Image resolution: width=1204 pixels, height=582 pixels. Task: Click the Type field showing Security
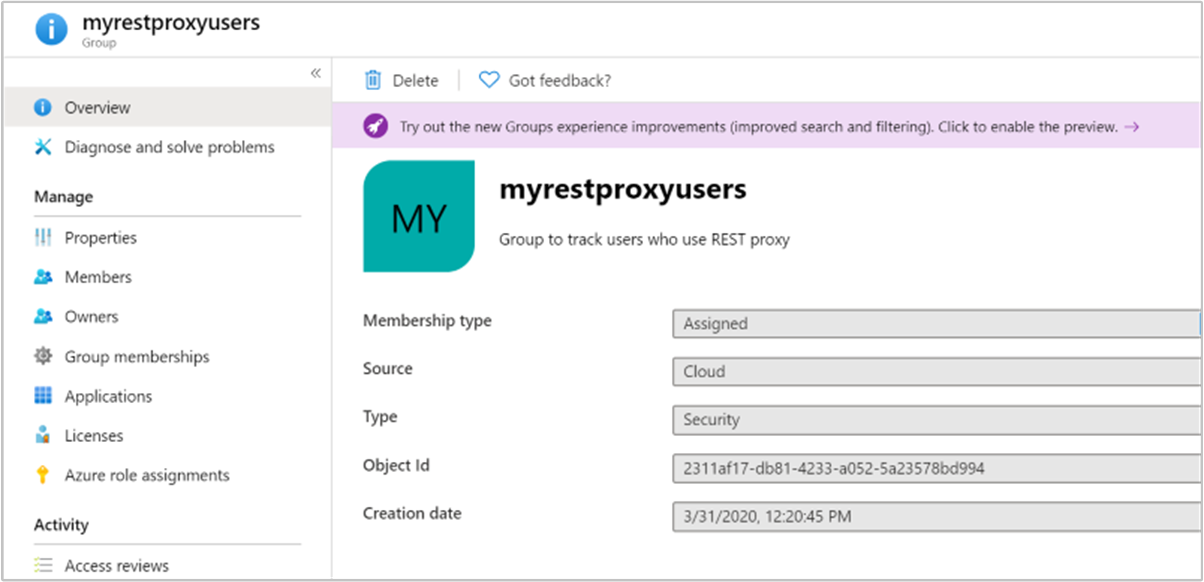tap(937, 420)
